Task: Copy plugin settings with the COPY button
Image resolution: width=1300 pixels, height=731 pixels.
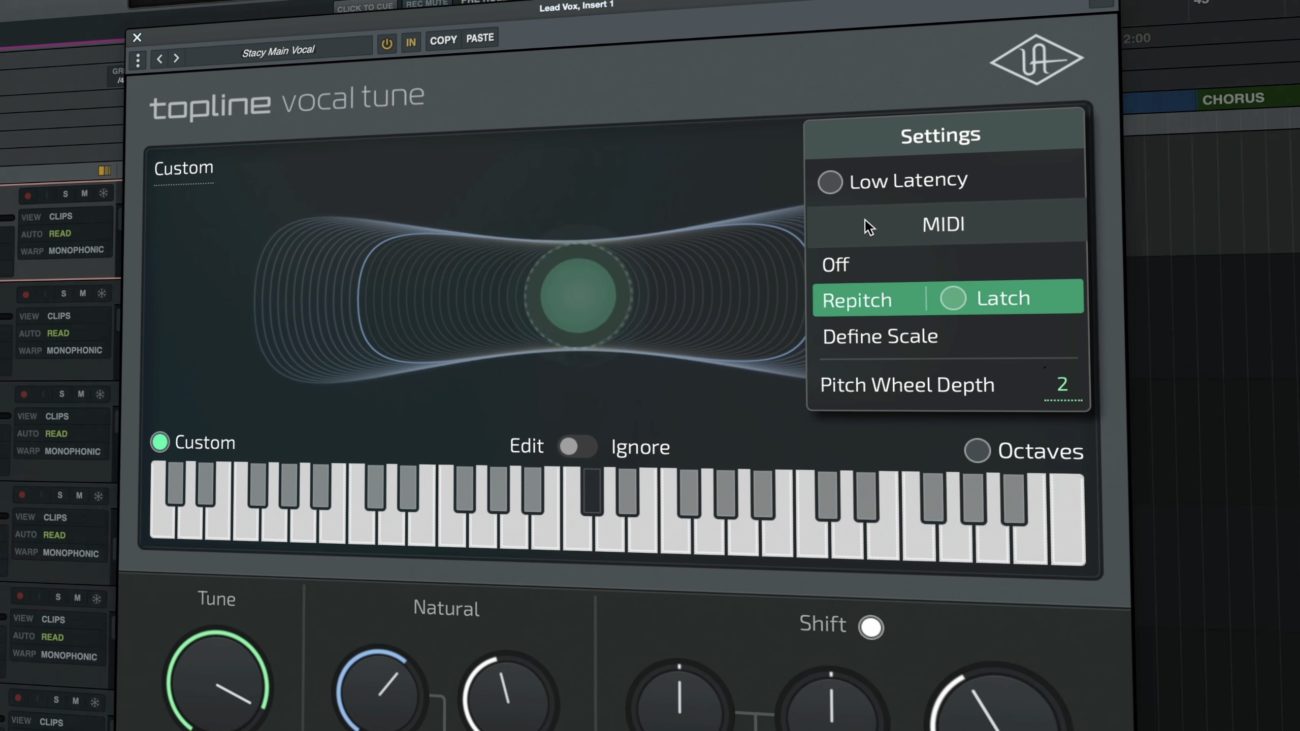Action: pos(443,40)
